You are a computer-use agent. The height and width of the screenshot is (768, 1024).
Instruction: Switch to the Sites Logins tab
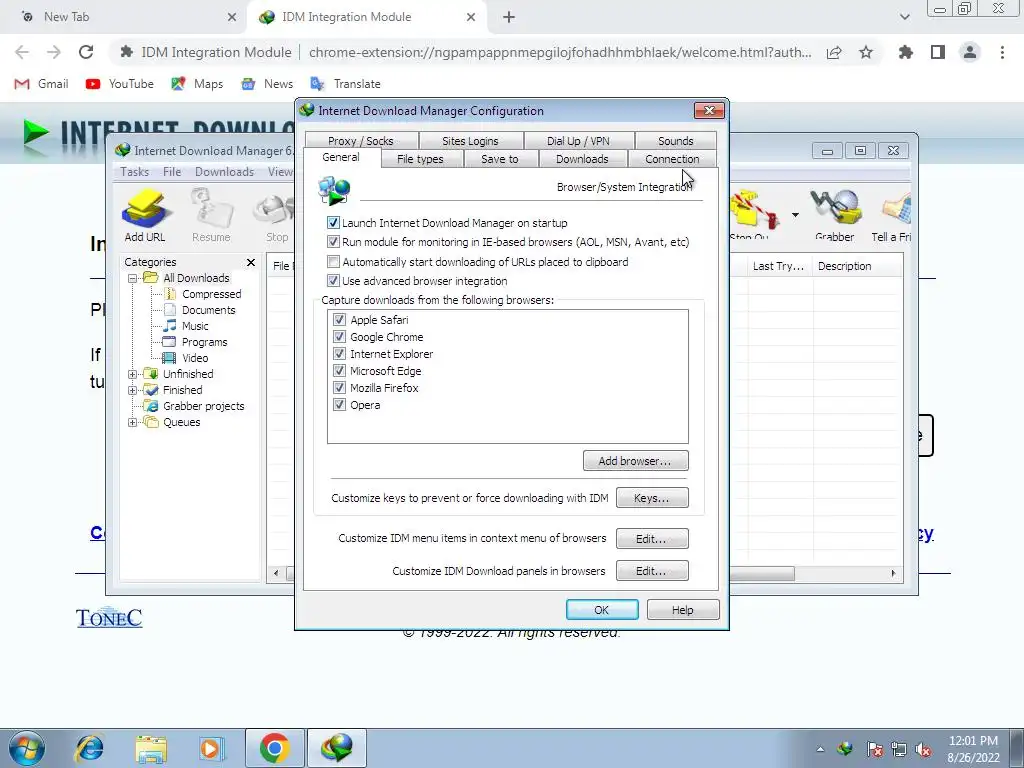(470, 140)
